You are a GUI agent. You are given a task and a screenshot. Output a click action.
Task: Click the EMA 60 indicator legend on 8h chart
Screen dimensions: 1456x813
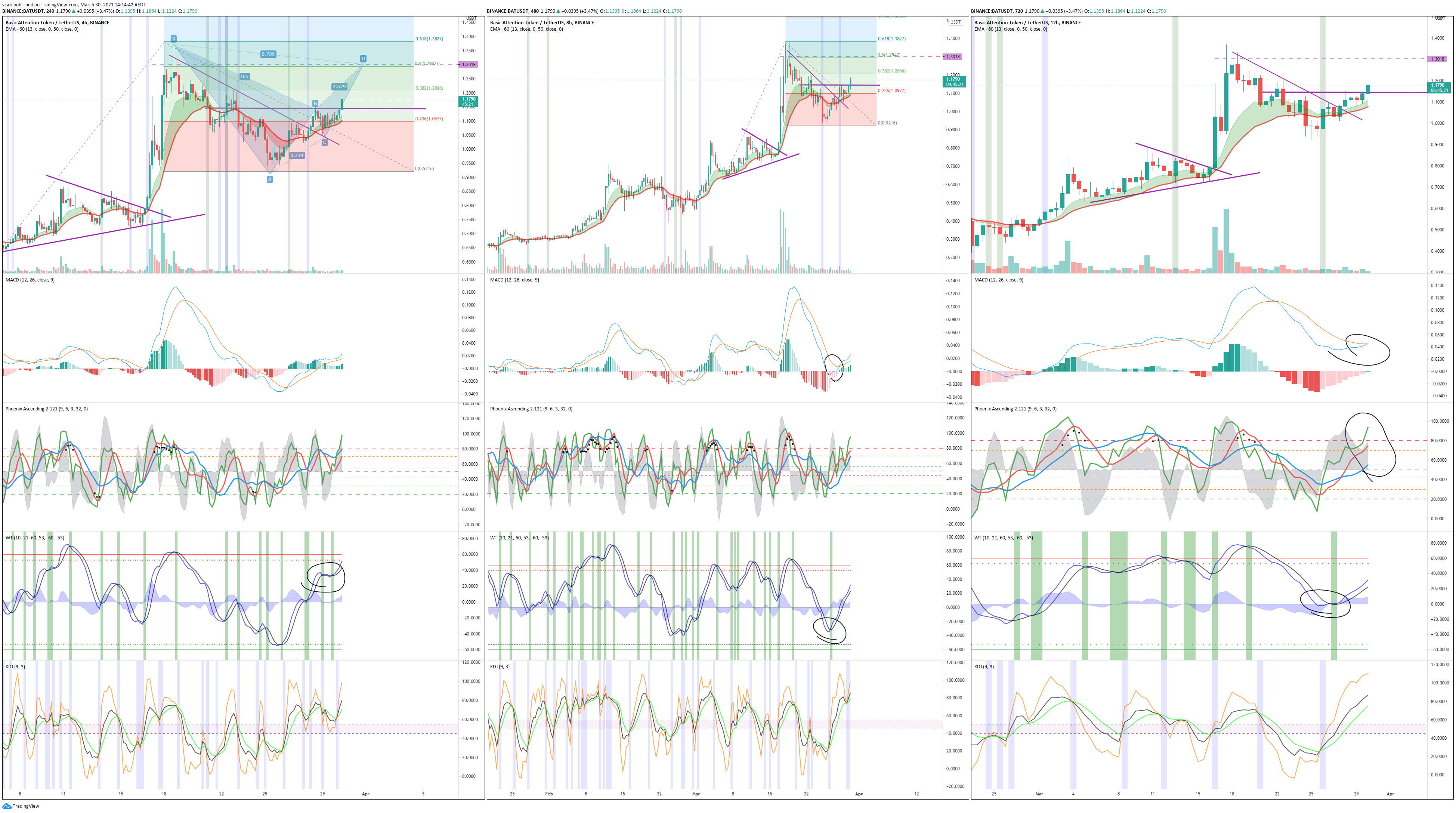click(527, 29)
